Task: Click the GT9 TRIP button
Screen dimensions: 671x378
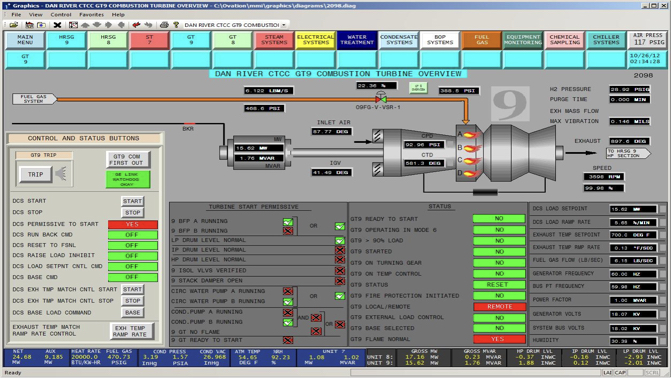Action: click(x=36, y=174)
